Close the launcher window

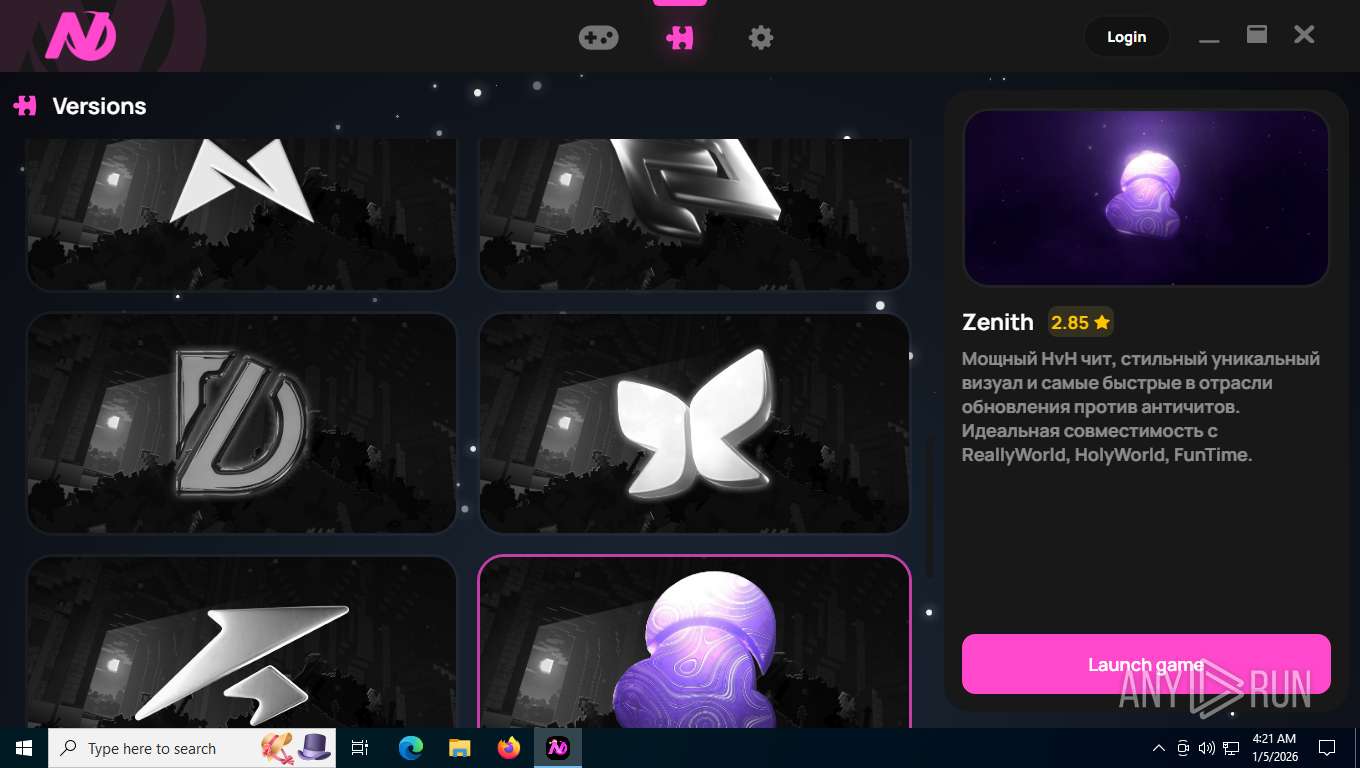(1304, 35)
